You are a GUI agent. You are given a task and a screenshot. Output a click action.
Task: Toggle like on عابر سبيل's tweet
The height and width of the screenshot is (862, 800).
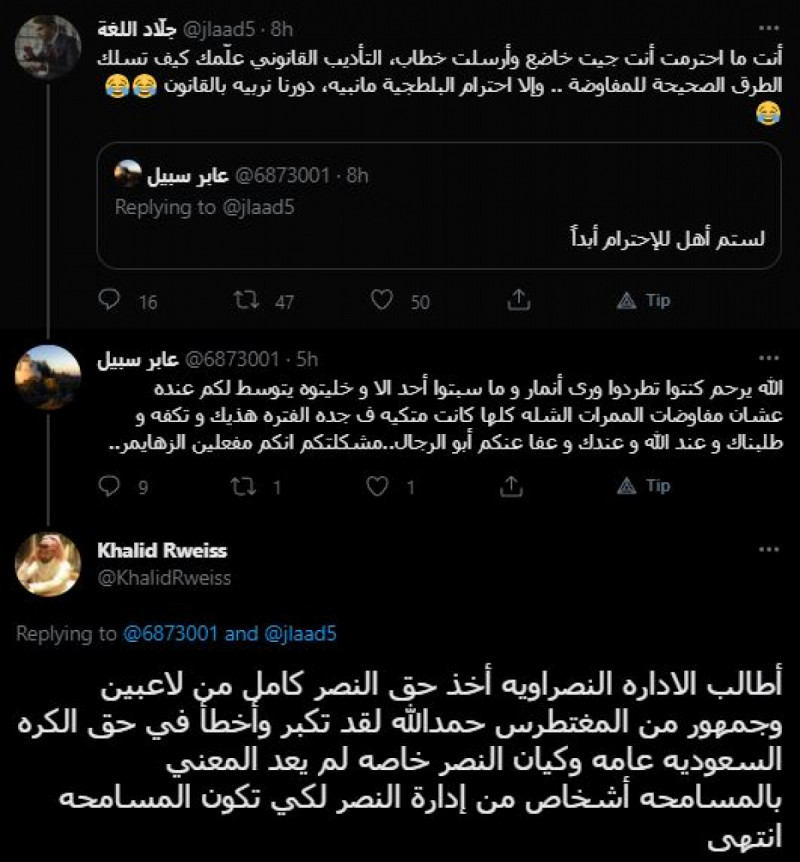tap(381, 486)
